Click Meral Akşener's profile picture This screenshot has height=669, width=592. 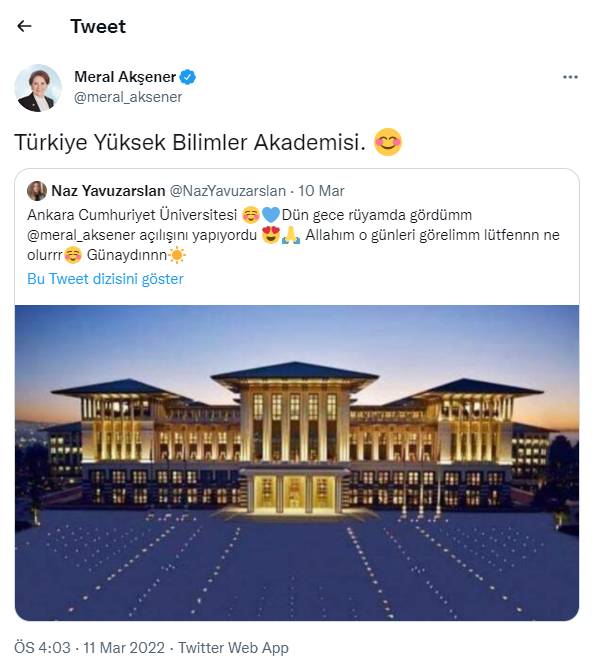pos(38,88)
